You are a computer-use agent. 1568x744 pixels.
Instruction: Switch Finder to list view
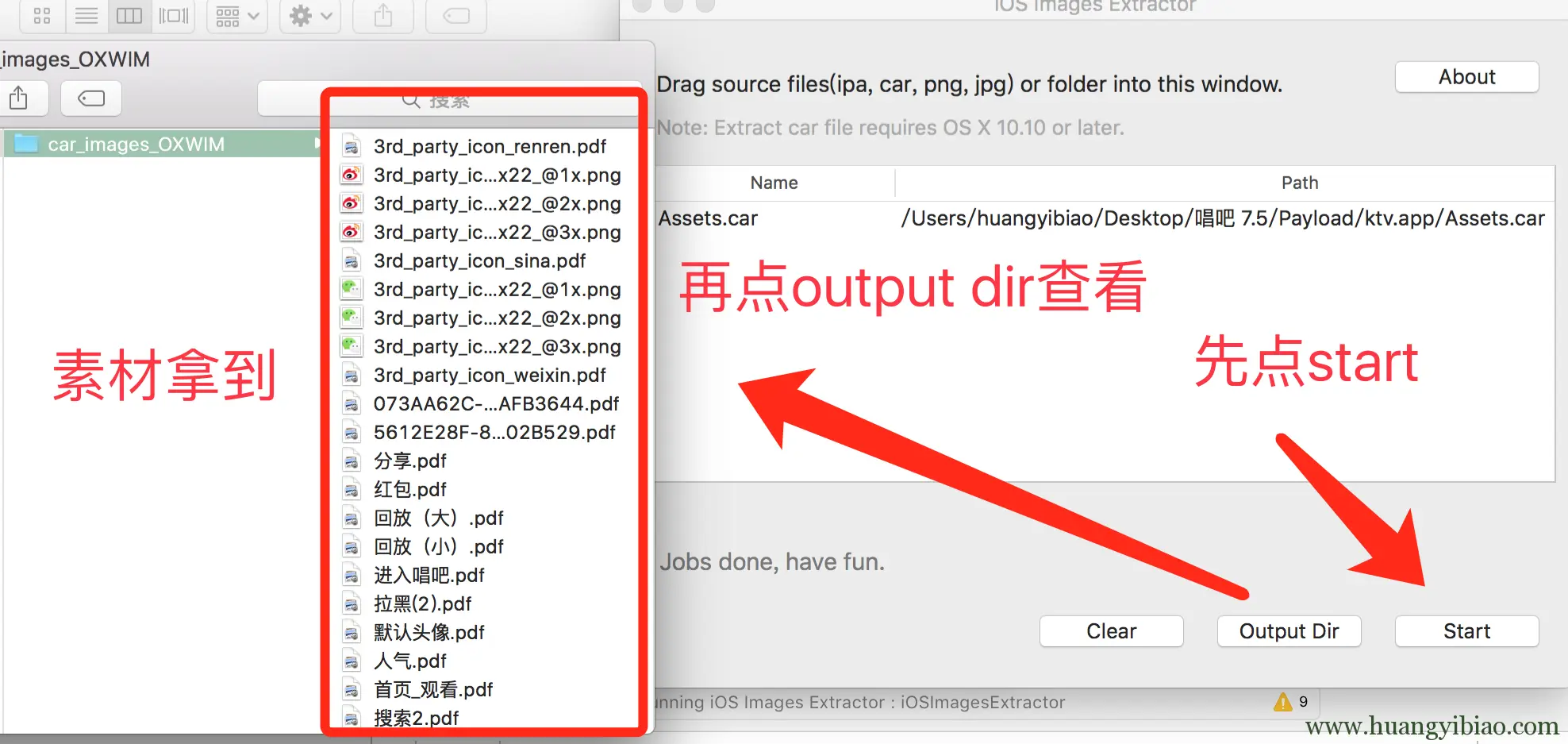(x=86, y=15)
